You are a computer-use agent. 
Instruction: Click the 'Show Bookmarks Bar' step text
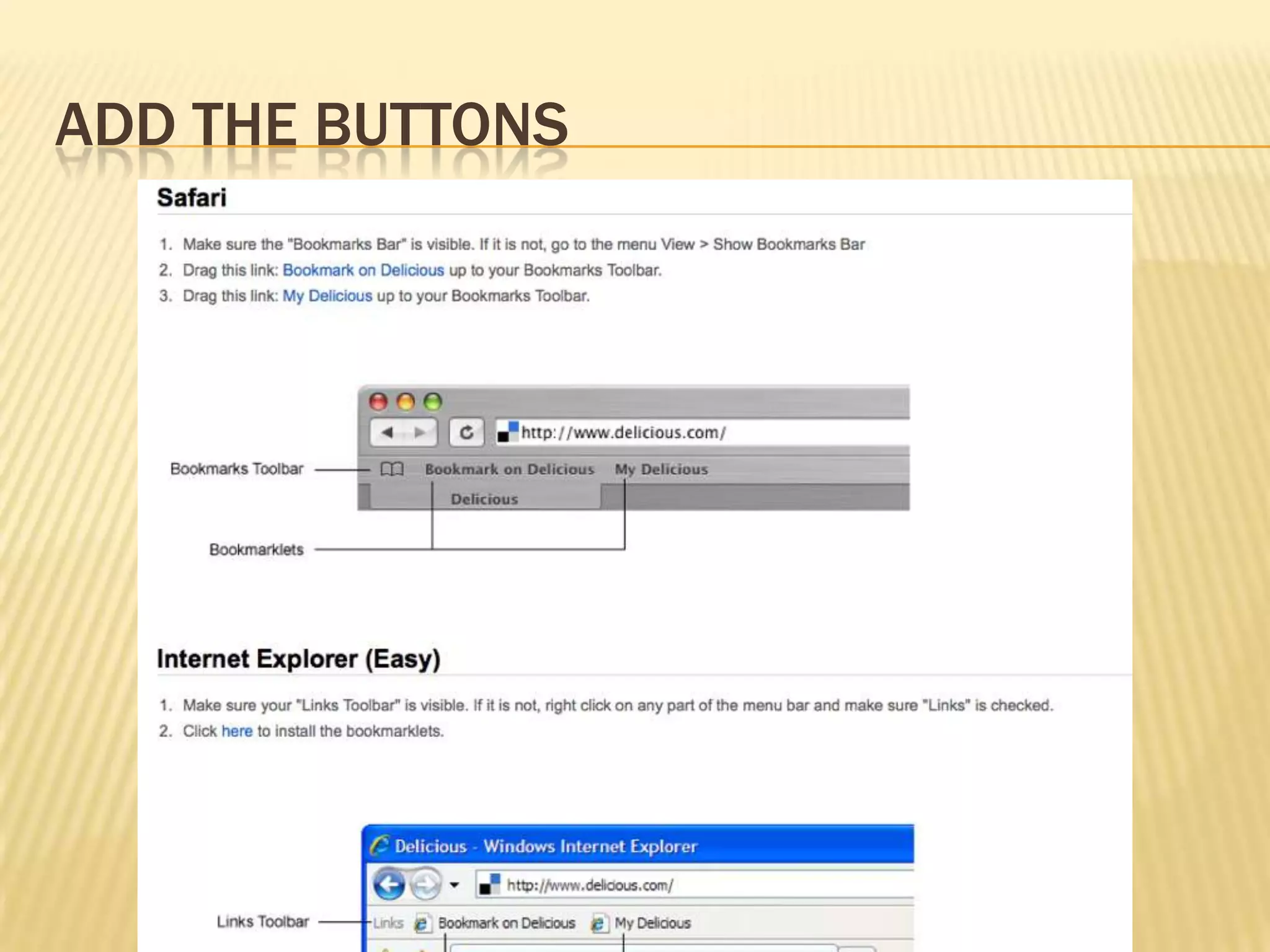(x=789, y=244)
